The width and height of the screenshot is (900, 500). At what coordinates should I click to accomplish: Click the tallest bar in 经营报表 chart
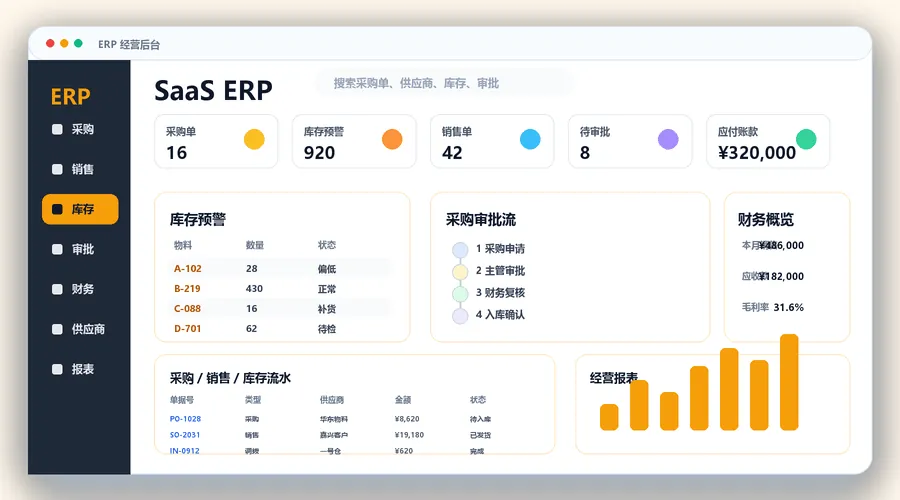click(x=789, y=382)
